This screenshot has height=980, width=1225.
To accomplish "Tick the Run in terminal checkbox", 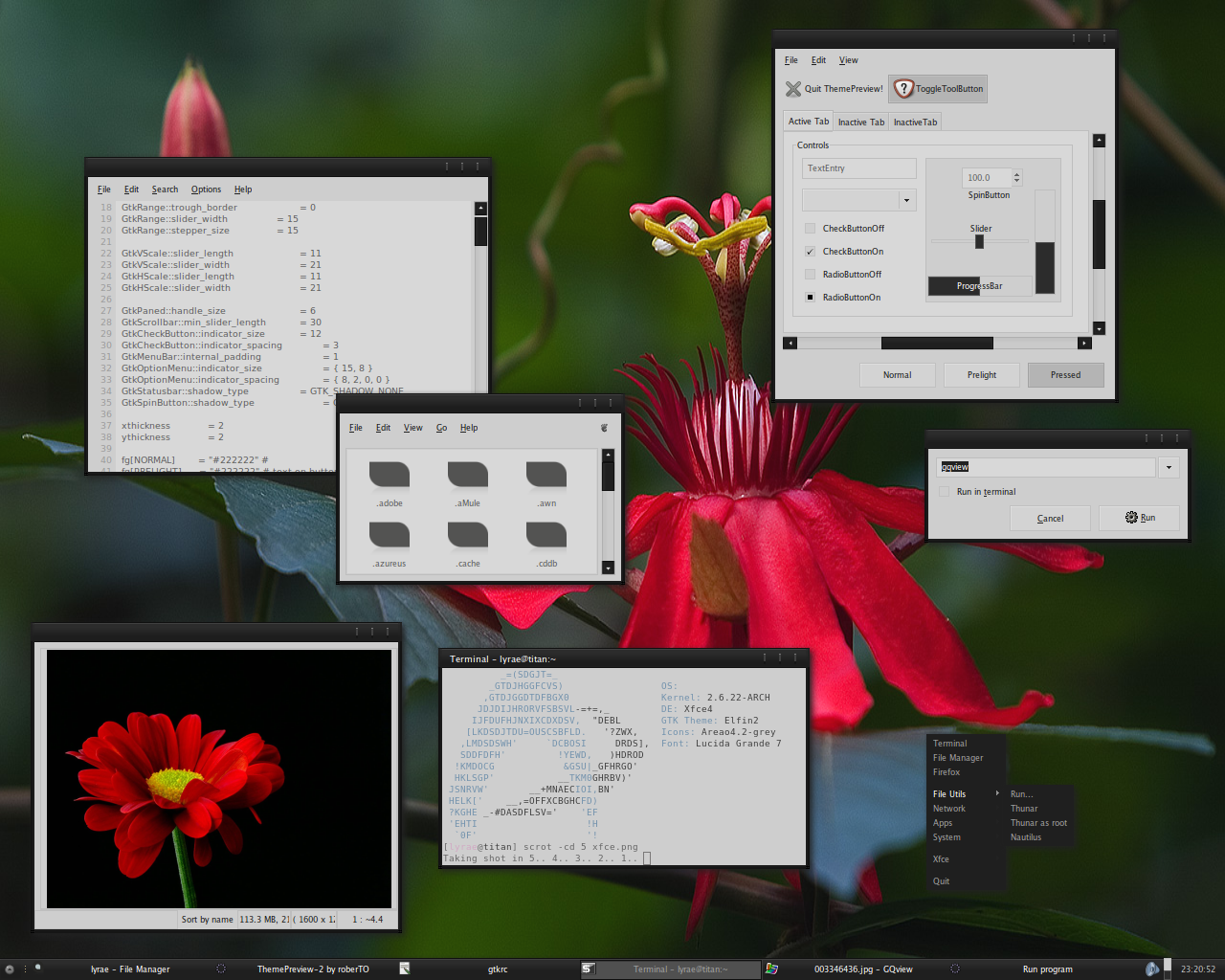I will pos(945,492).
